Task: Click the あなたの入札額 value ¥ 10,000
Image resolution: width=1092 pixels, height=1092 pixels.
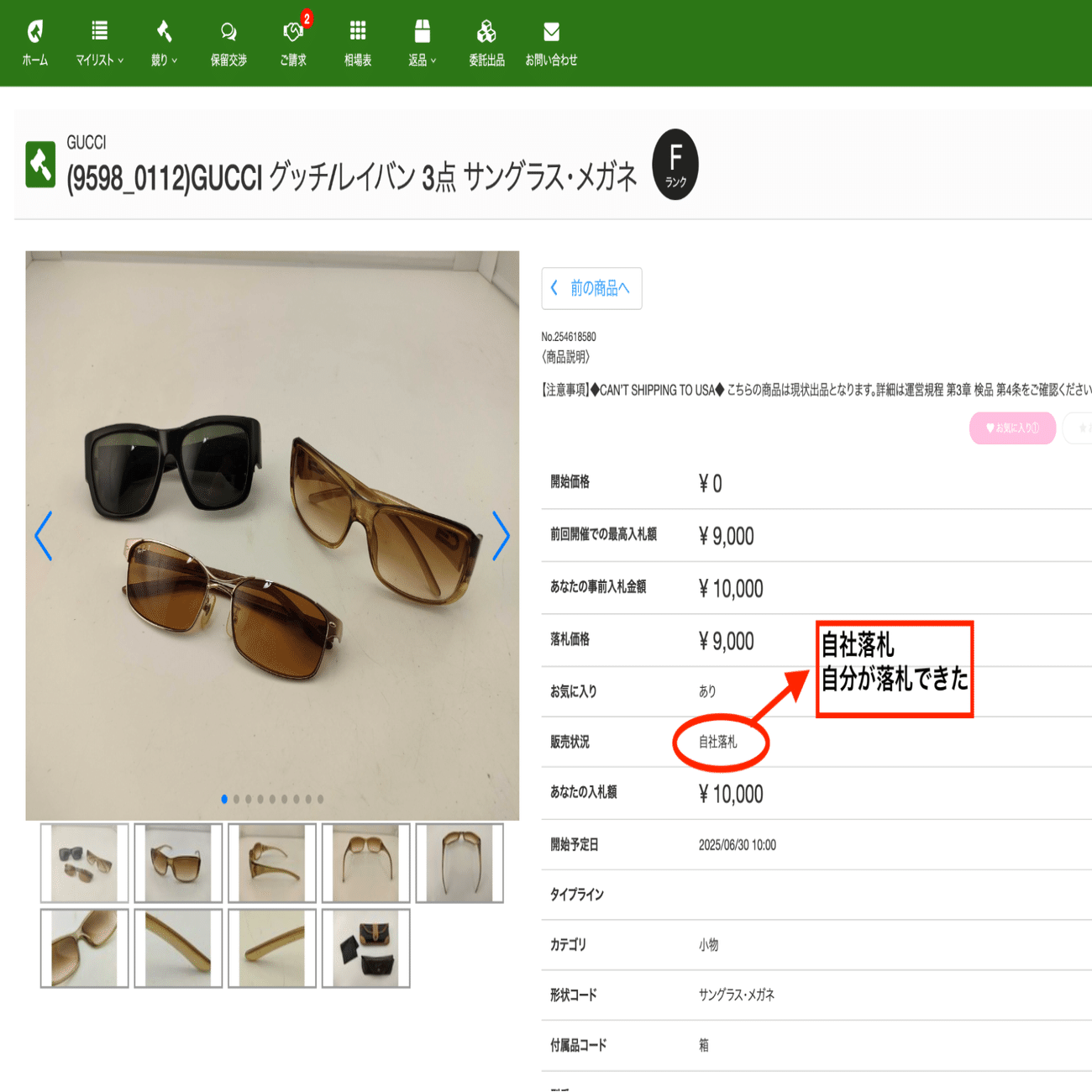Action: coord(731,794)
